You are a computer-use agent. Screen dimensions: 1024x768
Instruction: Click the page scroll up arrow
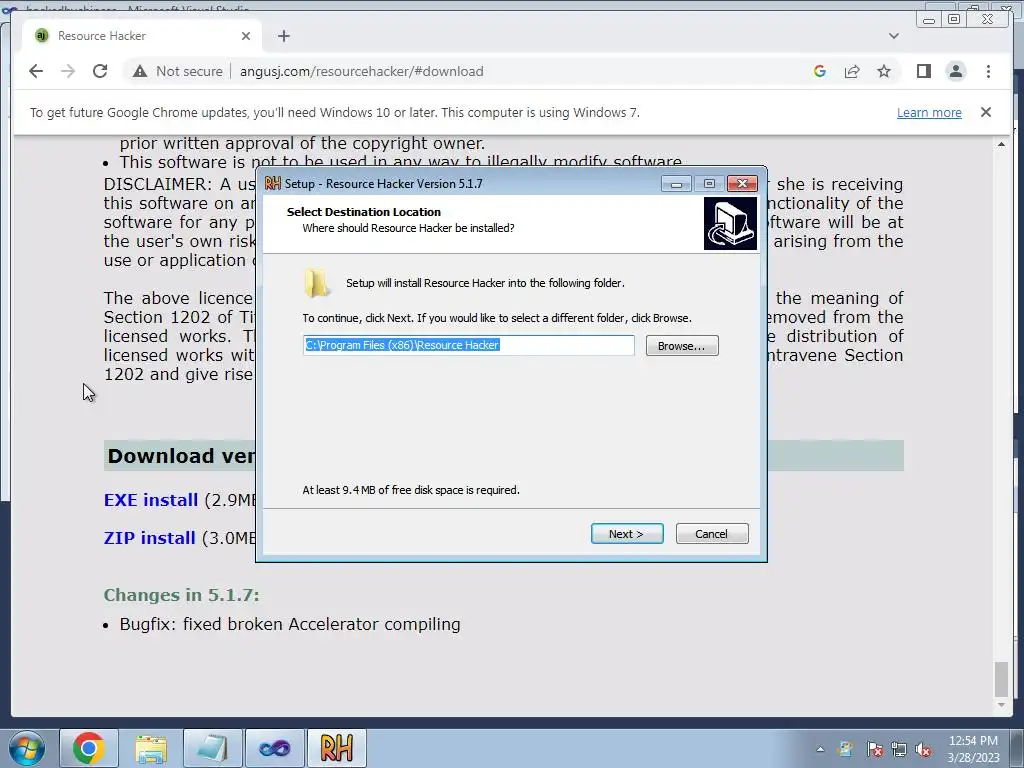coord(1001,144)
